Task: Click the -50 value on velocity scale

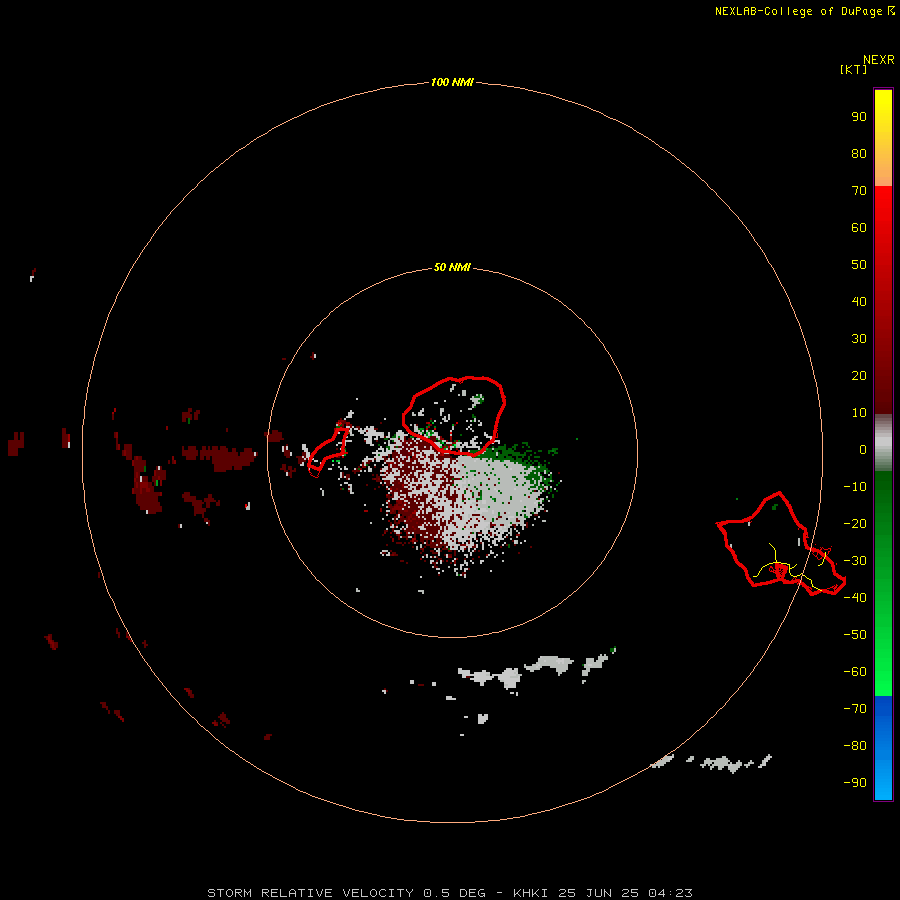Action: pyautogui.click(x=855, y=635)
